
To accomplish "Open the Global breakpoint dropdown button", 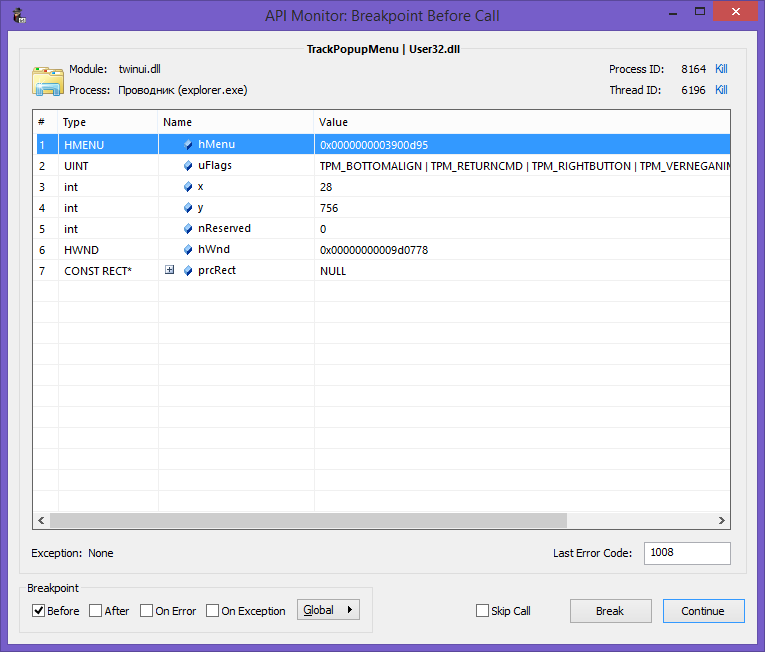I will pyautogui.click(x=328, y=610).
